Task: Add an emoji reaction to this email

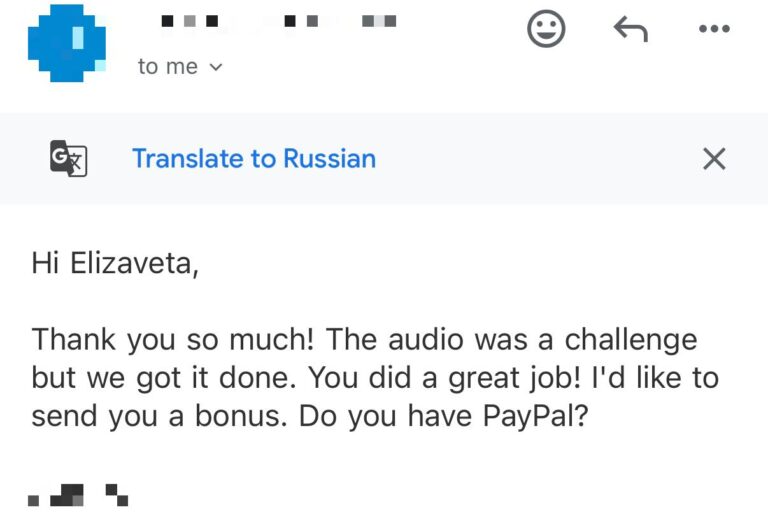Action: pos(546,28)
